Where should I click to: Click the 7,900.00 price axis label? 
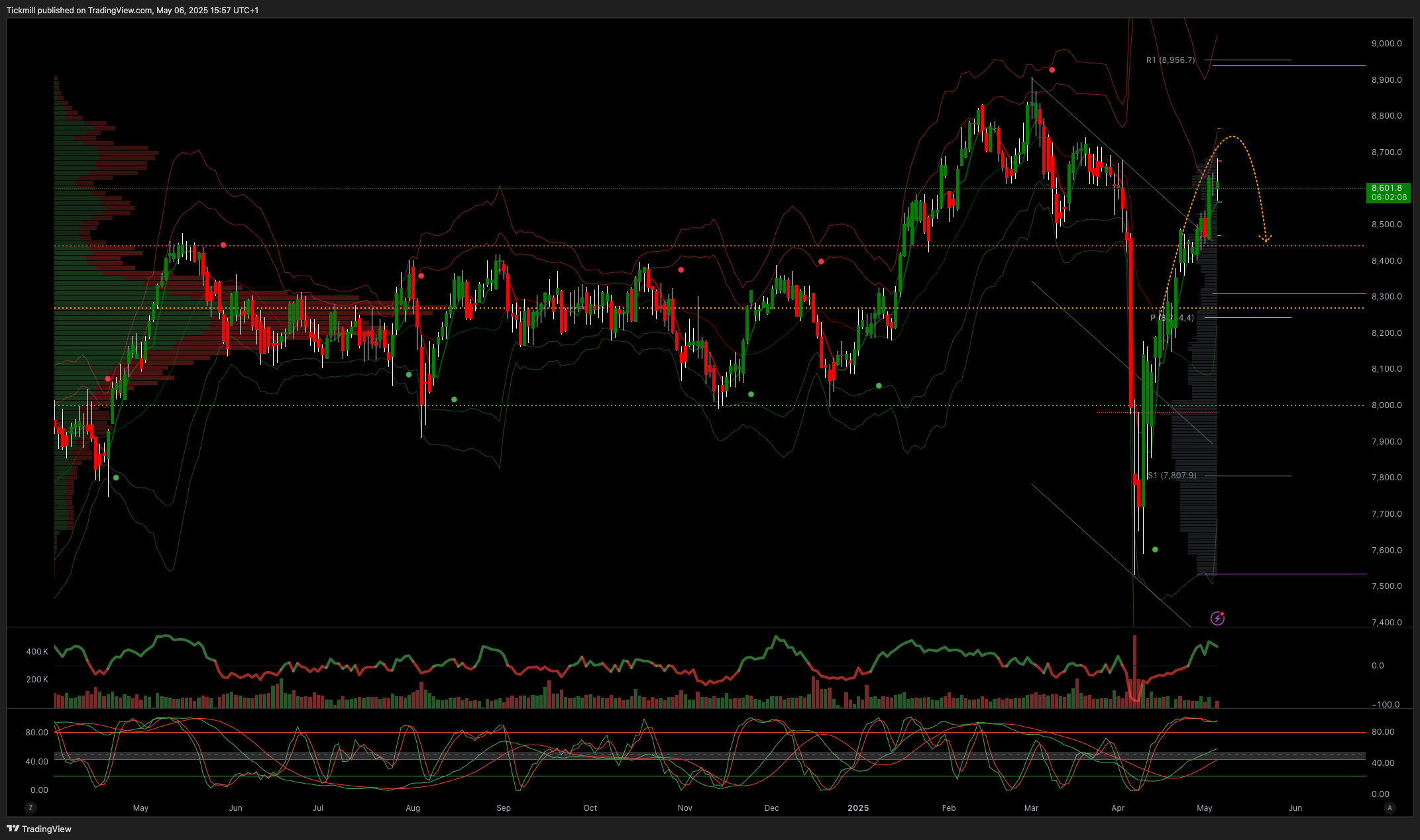coord(1387,442)
